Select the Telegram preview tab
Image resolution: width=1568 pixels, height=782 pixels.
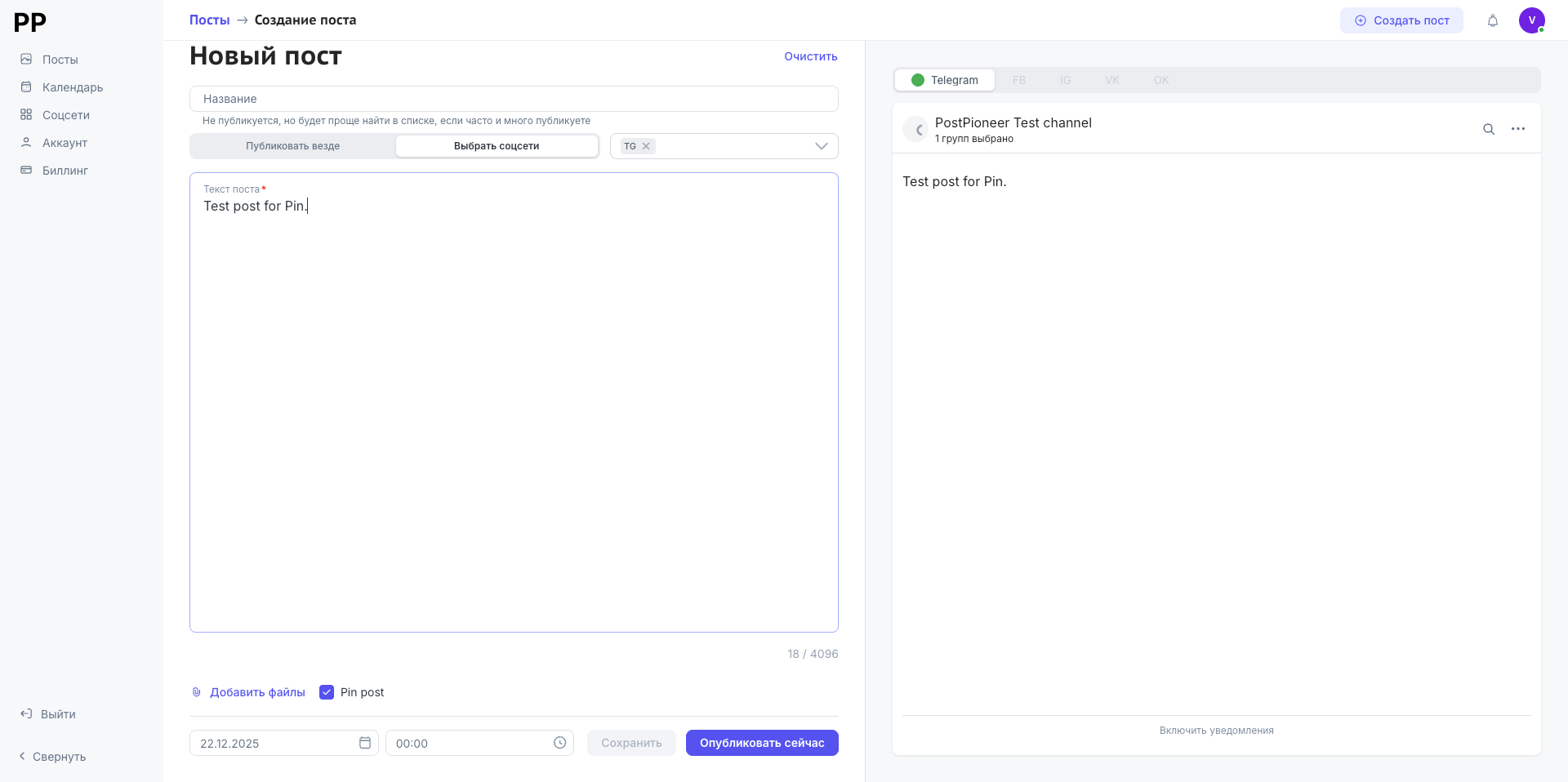point(945,80)
